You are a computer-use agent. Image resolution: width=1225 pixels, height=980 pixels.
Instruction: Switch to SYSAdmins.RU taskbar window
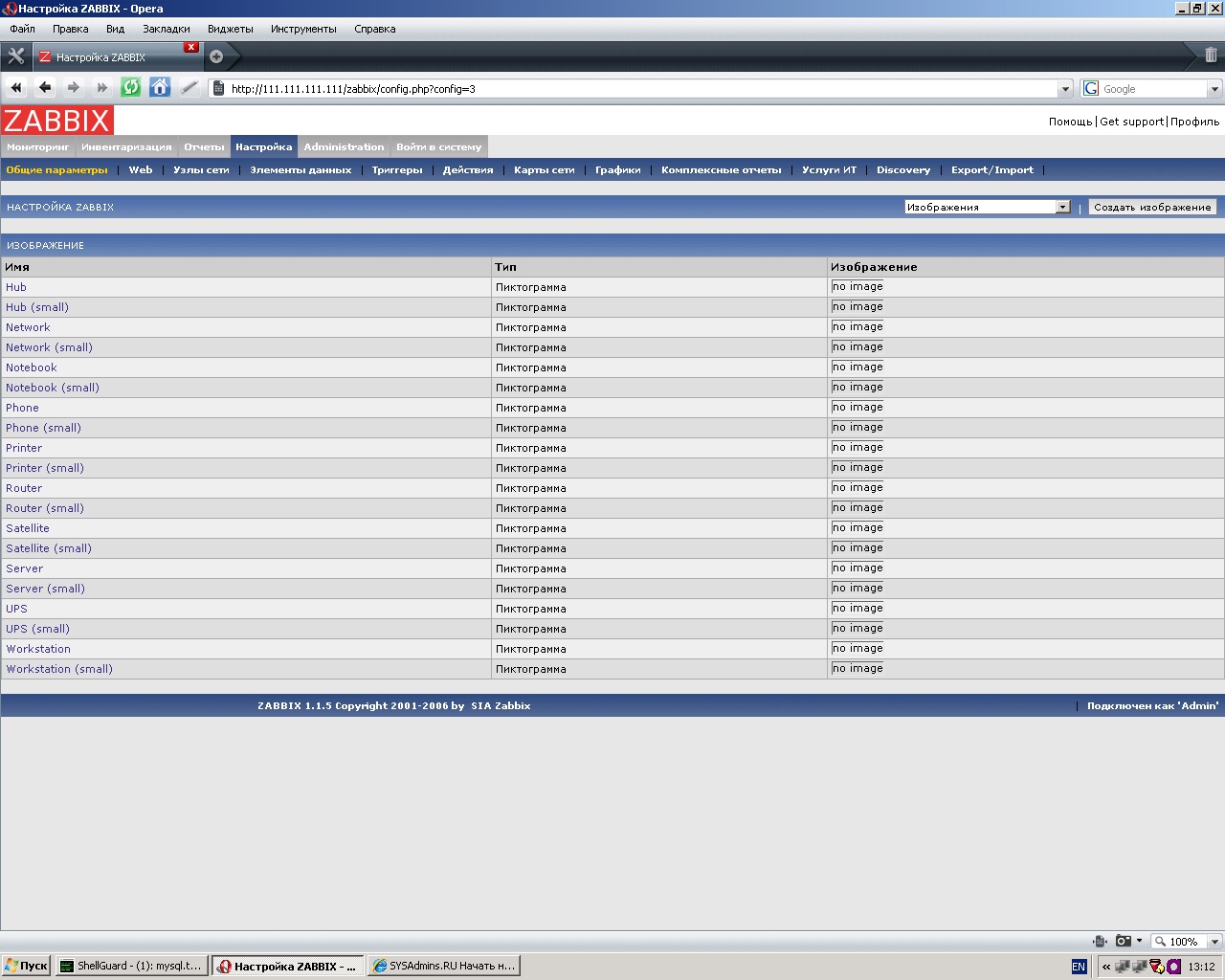pos(444,967)
